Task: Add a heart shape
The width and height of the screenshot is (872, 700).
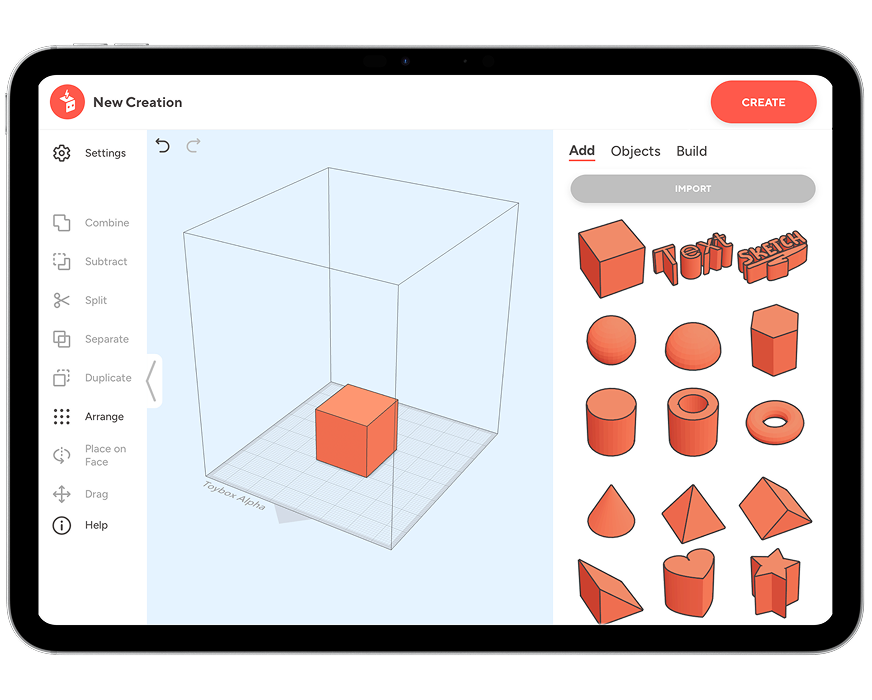Action: pos(689,583)
